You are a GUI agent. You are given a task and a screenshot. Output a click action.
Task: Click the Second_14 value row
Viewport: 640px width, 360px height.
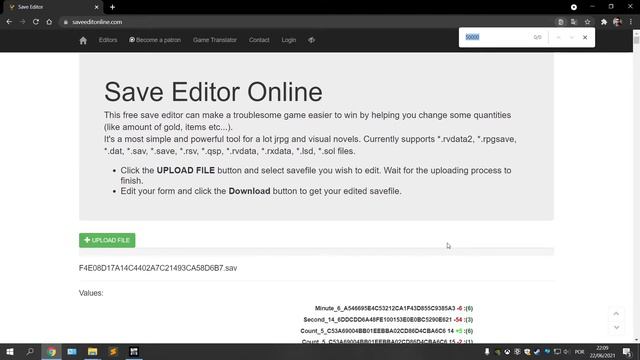[x=388, y=320]
